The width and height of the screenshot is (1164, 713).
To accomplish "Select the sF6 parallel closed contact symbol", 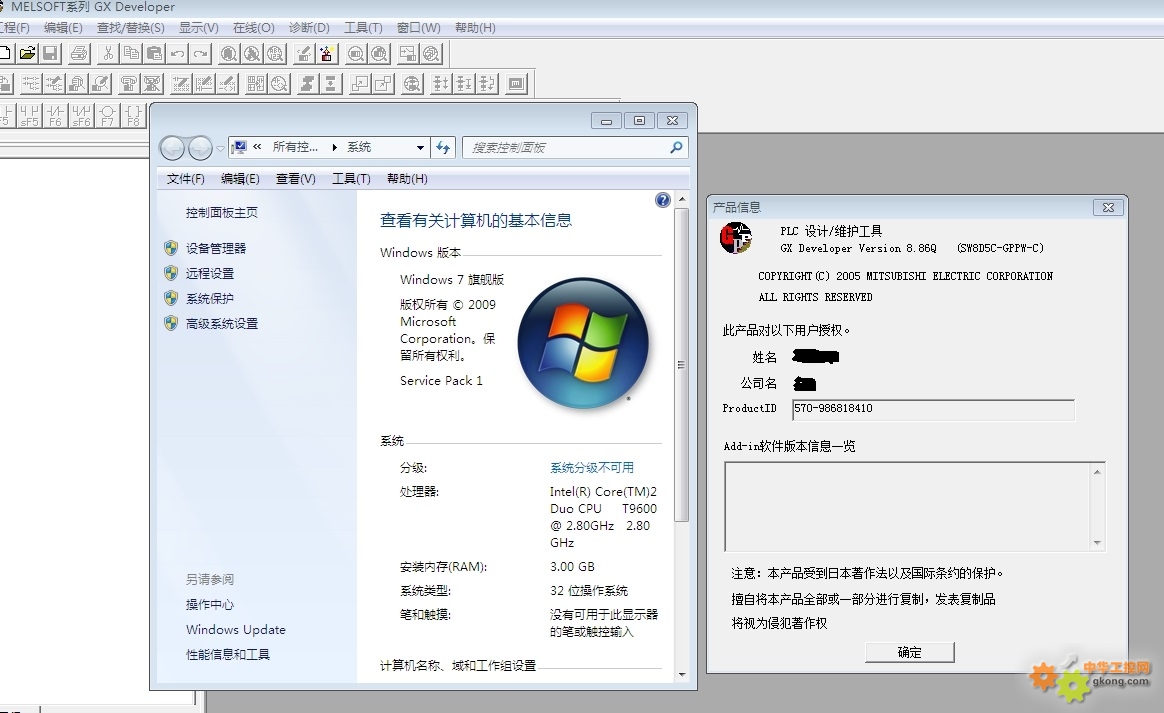I will tap(81, 116).
